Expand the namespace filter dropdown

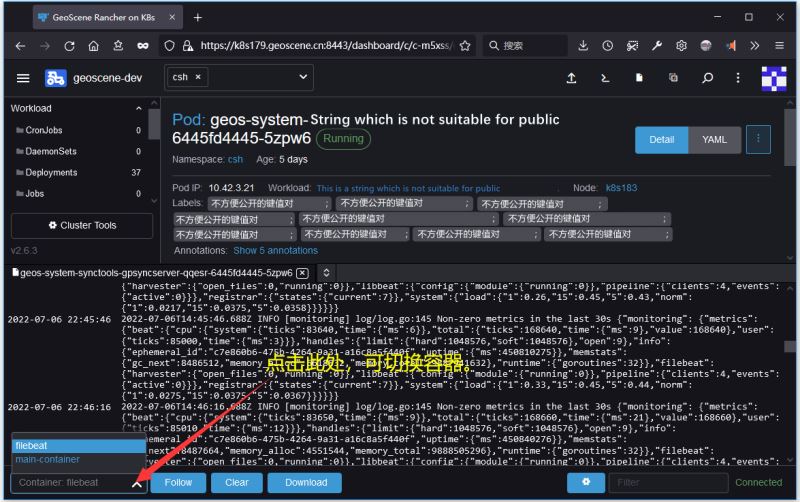point(303,77)
